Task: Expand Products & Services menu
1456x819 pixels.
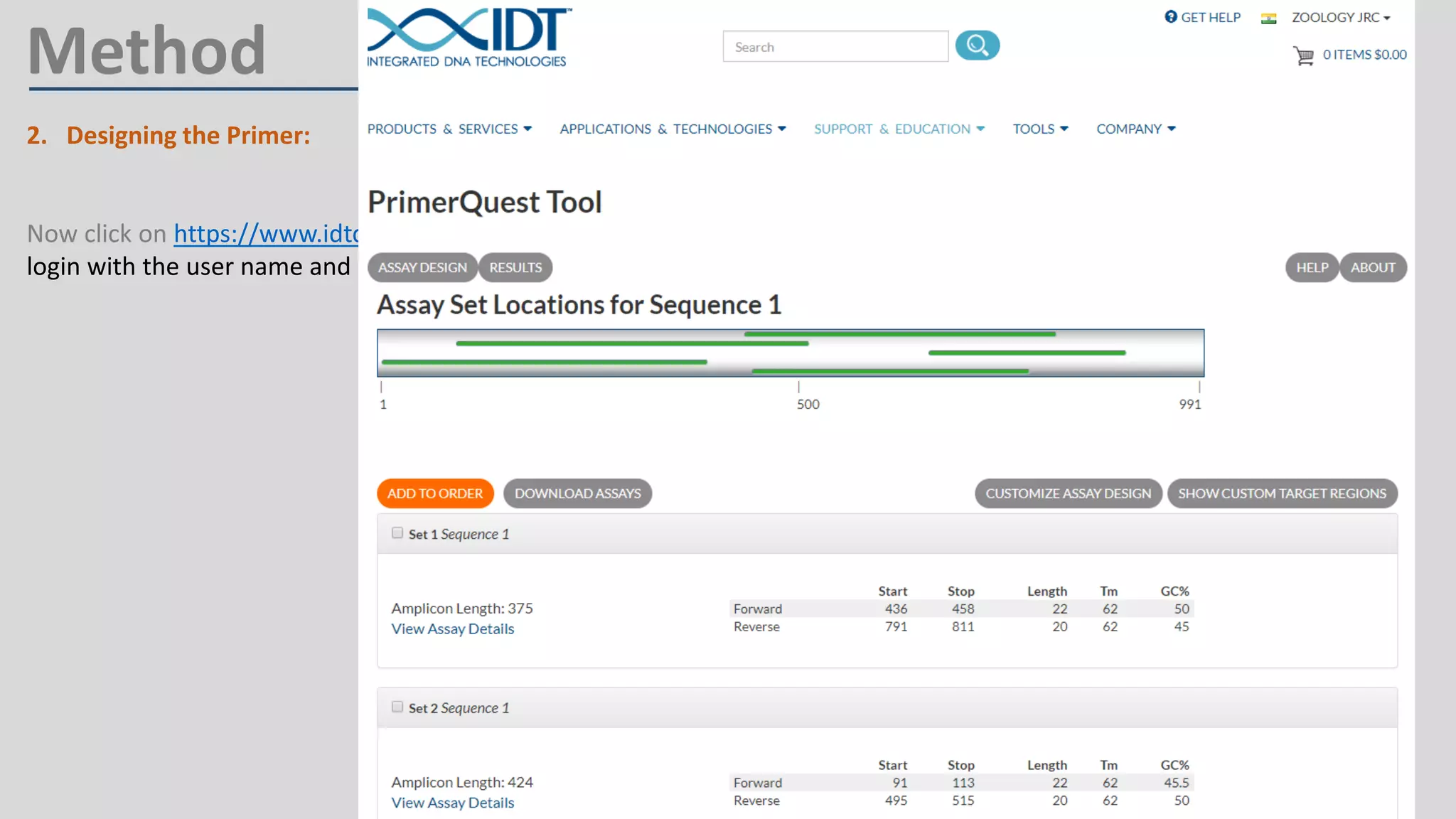Action: tap(449, 129)
